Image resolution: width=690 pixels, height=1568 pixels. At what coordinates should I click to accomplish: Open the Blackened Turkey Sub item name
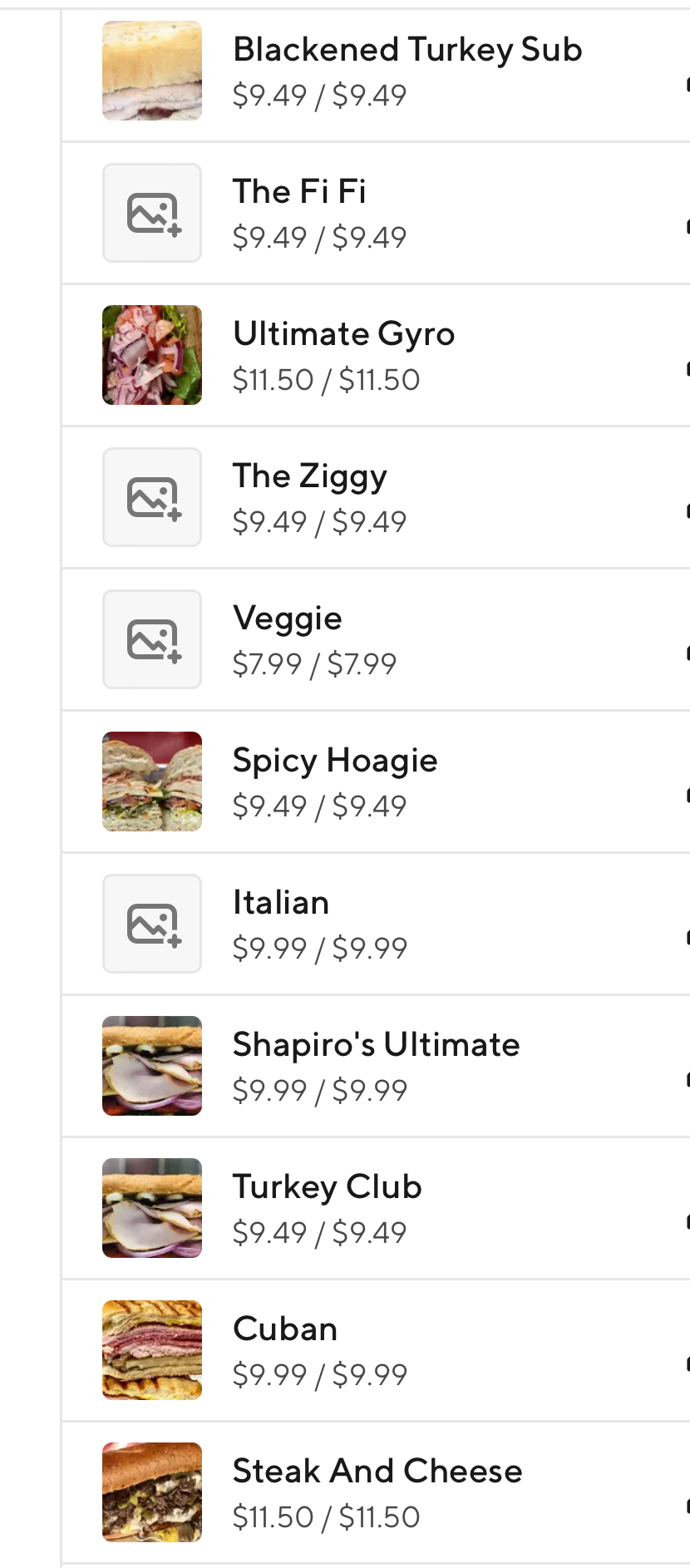pos(407,50)
